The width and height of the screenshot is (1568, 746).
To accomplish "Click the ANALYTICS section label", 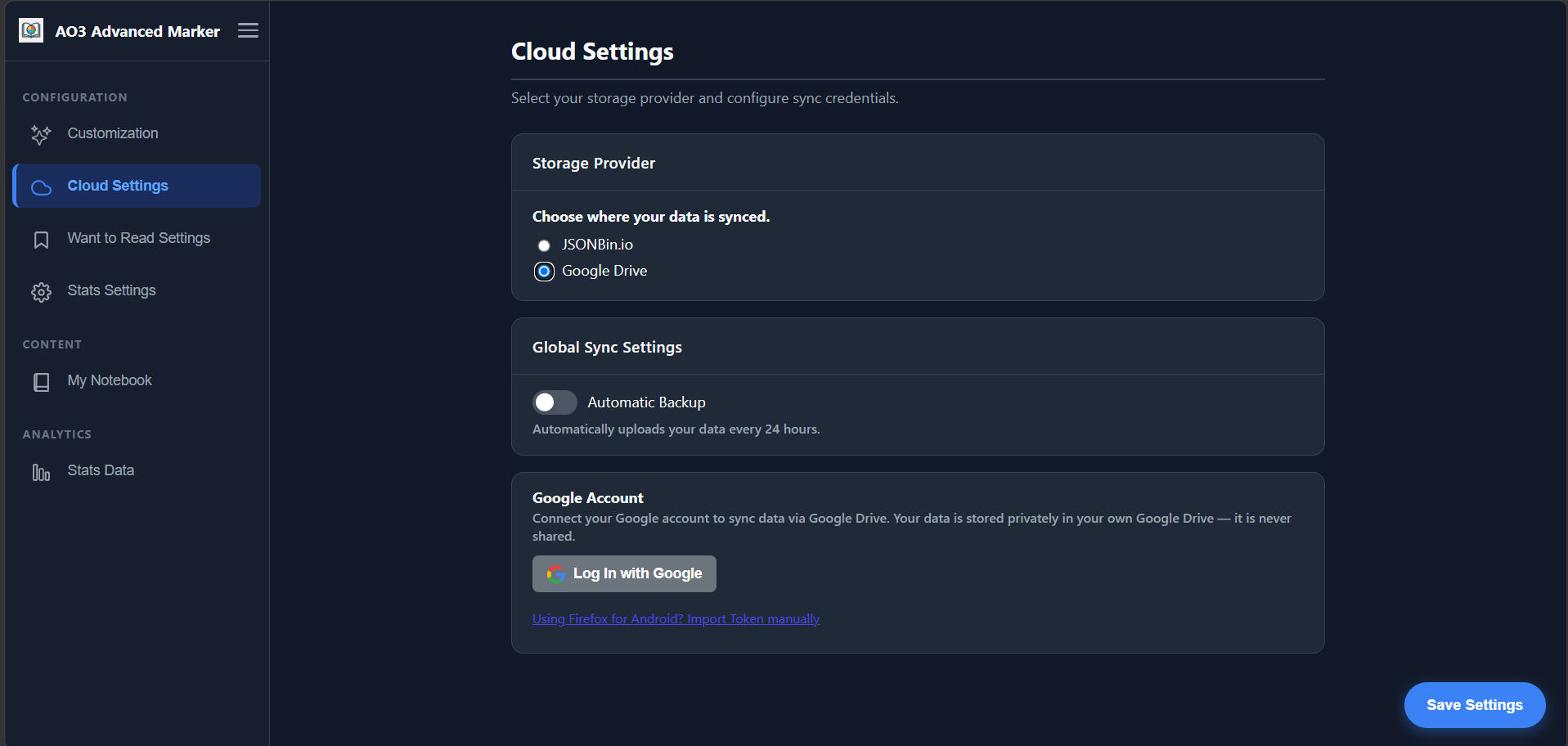I will 56,434.
